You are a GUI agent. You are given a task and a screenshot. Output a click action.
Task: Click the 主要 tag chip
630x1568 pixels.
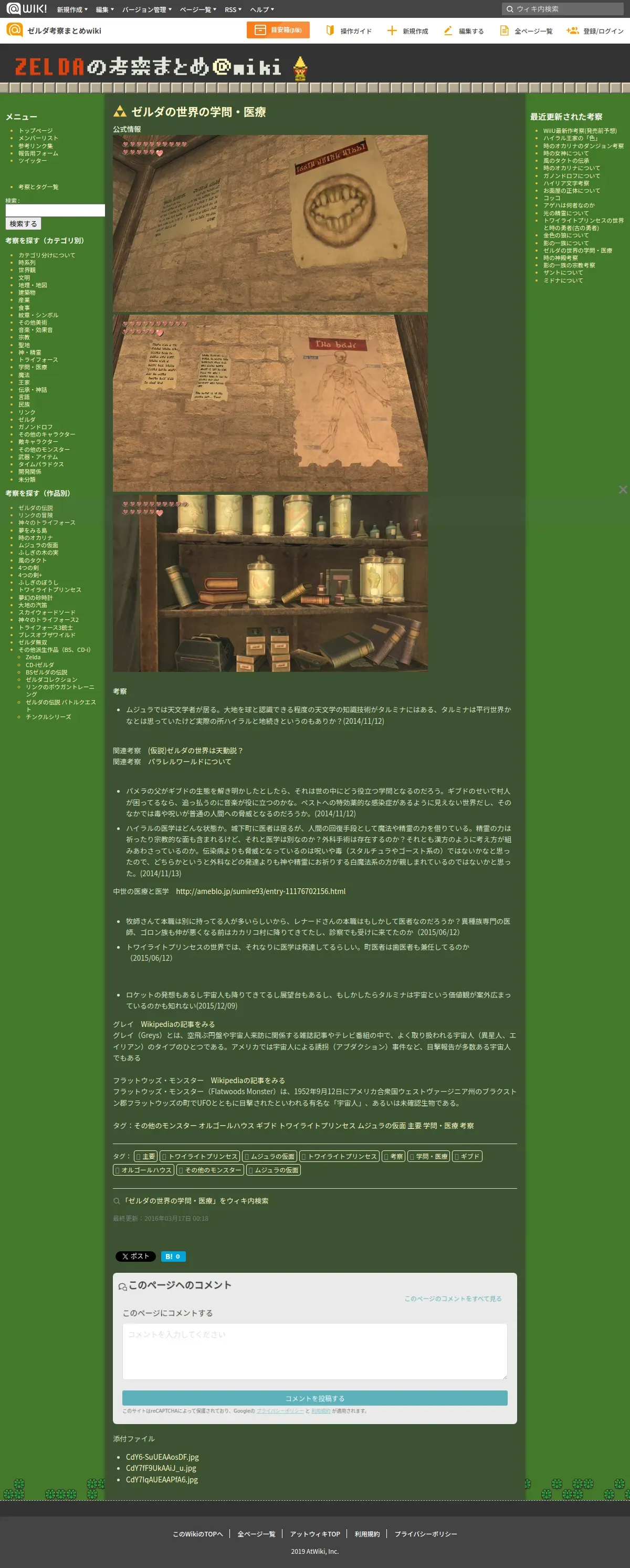point(145,1157)
